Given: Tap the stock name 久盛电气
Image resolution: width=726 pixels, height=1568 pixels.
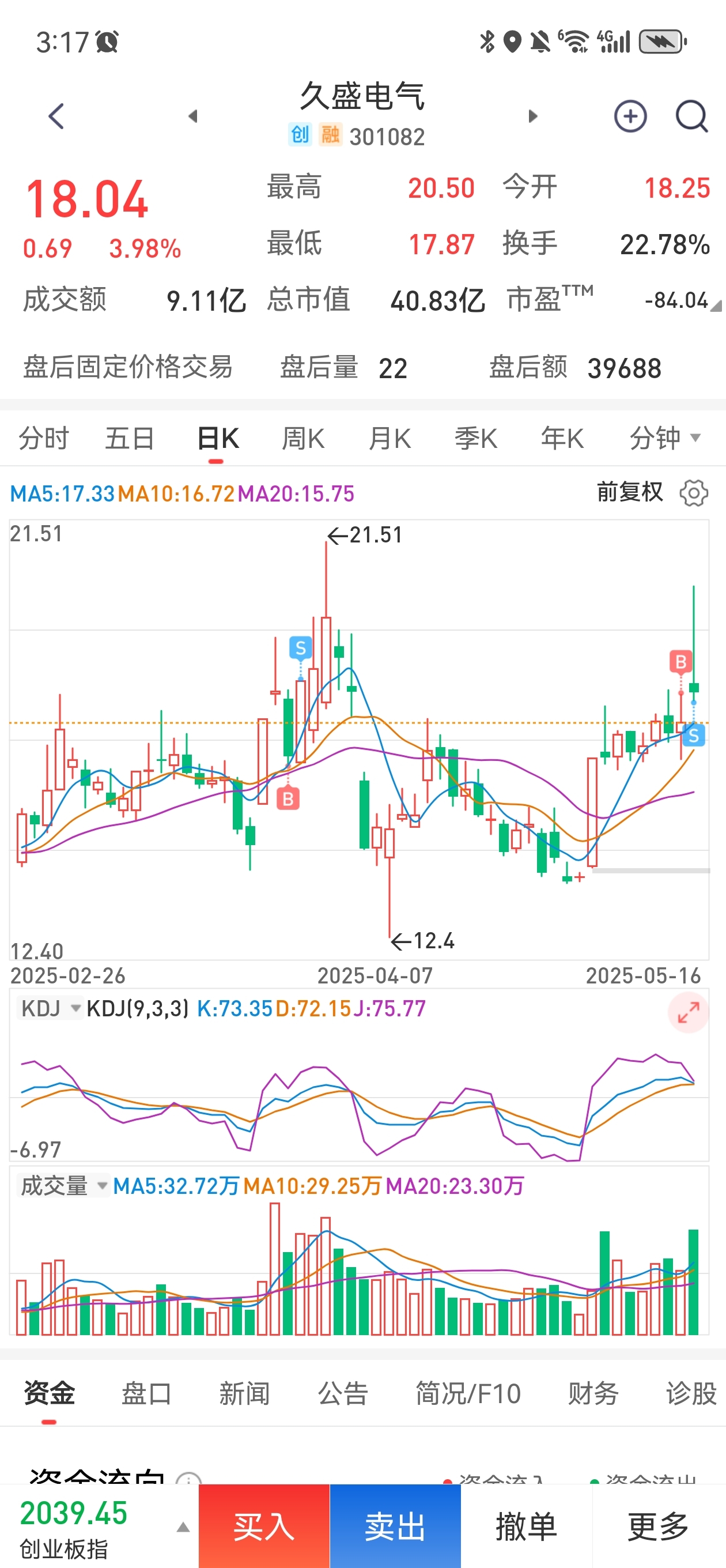Looking at the screenshot, I should pyautogui.click(x=362, y=96).
